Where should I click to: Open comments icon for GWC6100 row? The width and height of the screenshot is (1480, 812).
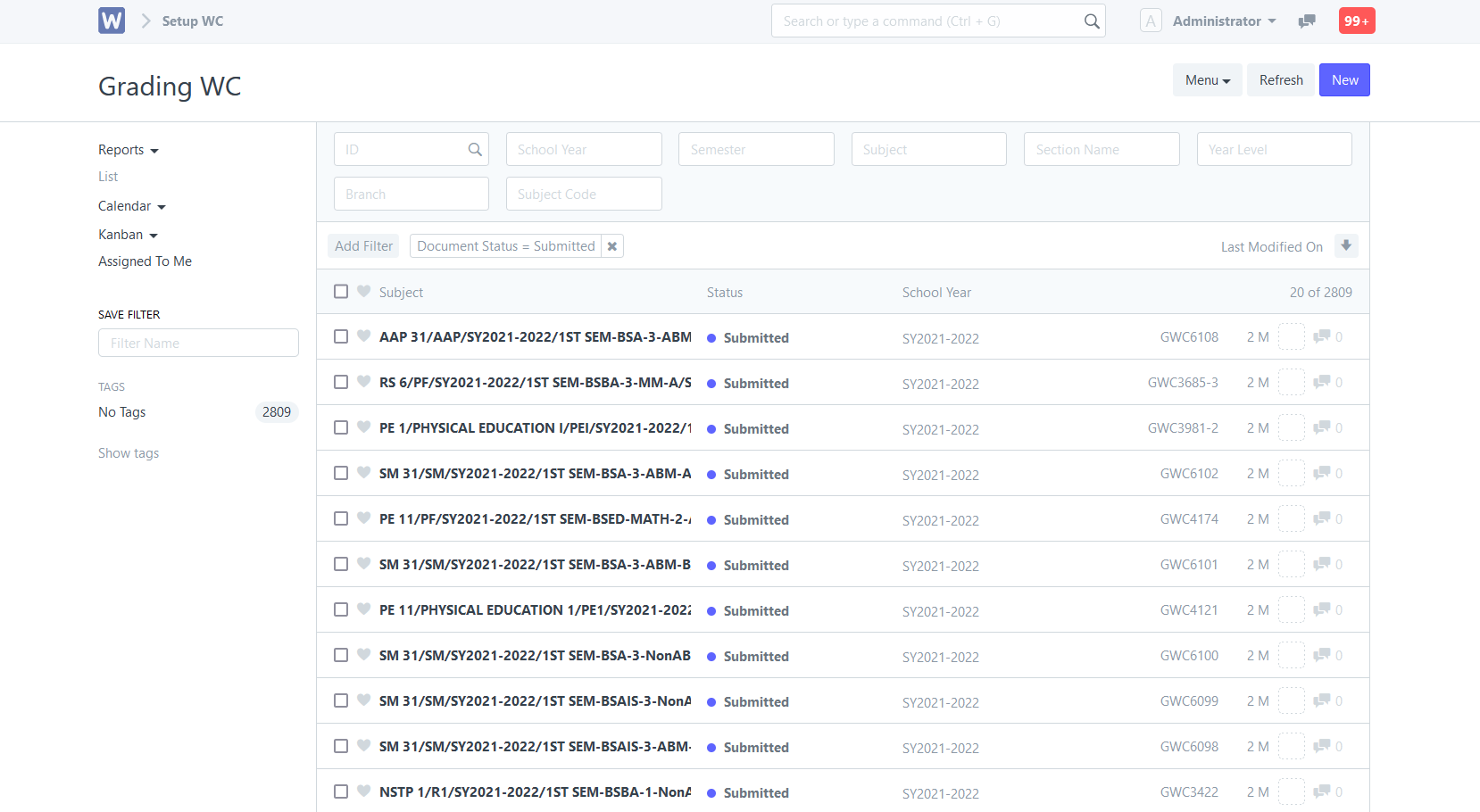point(1322,655)
